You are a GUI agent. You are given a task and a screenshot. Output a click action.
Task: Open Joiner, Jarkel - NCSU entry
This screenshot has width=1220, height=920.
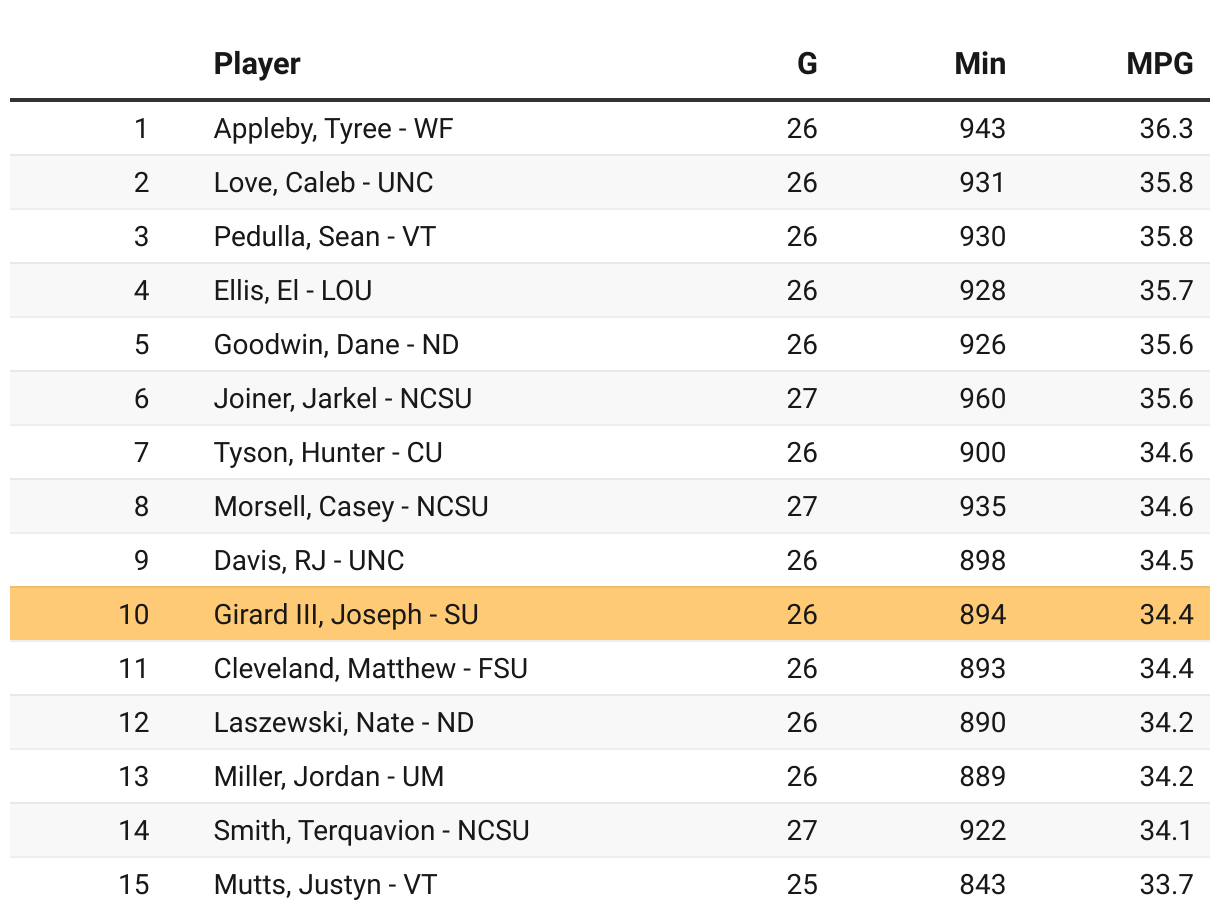342,399
